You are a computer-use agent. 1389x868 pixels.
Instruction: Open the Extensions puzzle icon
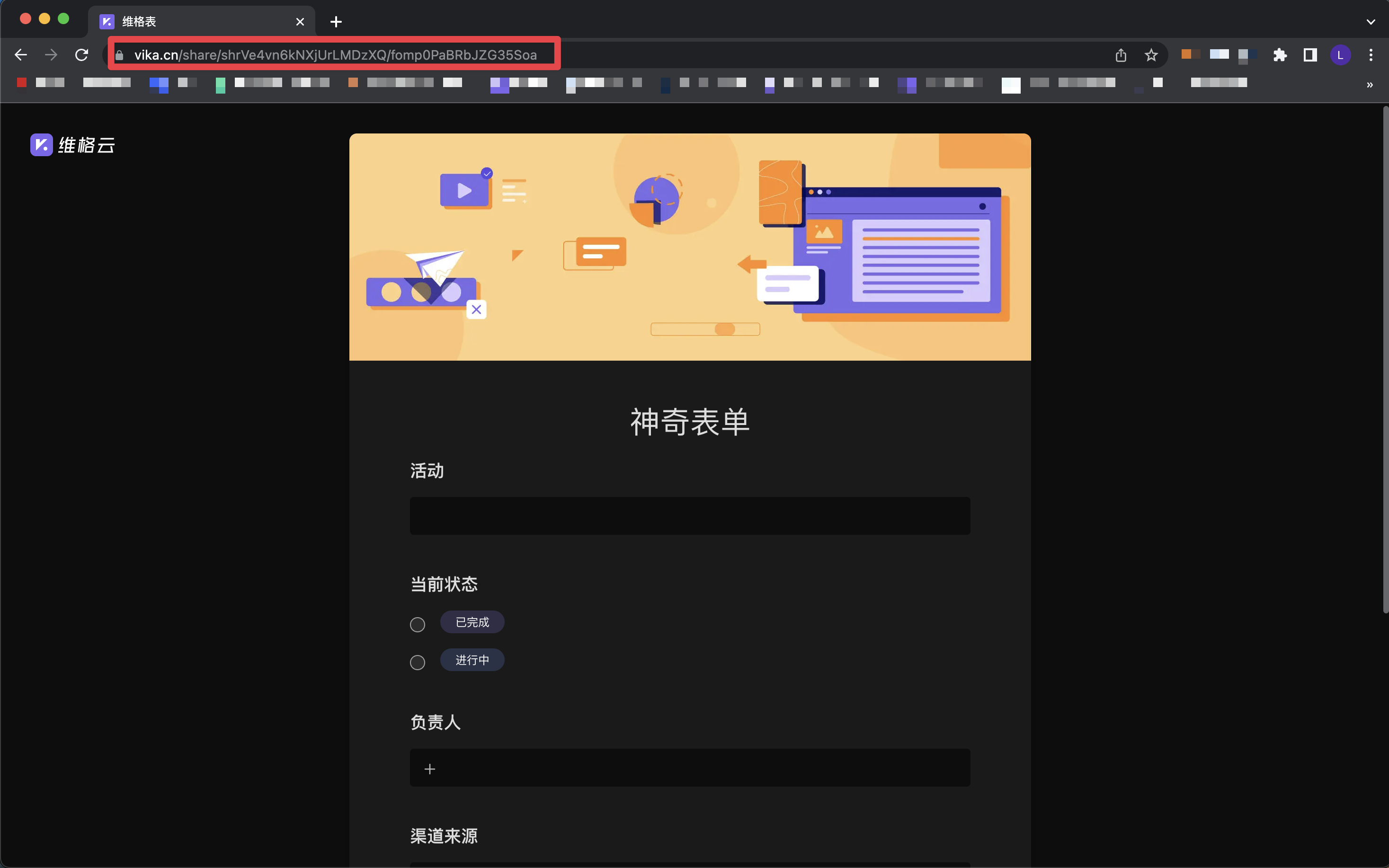[1280, 55]
